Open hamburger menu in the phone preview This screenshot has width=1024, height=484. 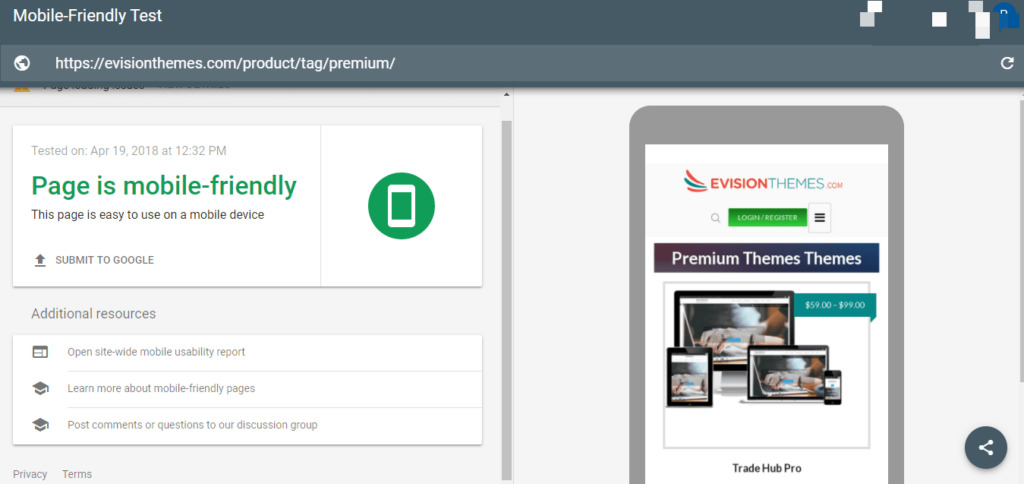click(820, 218)
